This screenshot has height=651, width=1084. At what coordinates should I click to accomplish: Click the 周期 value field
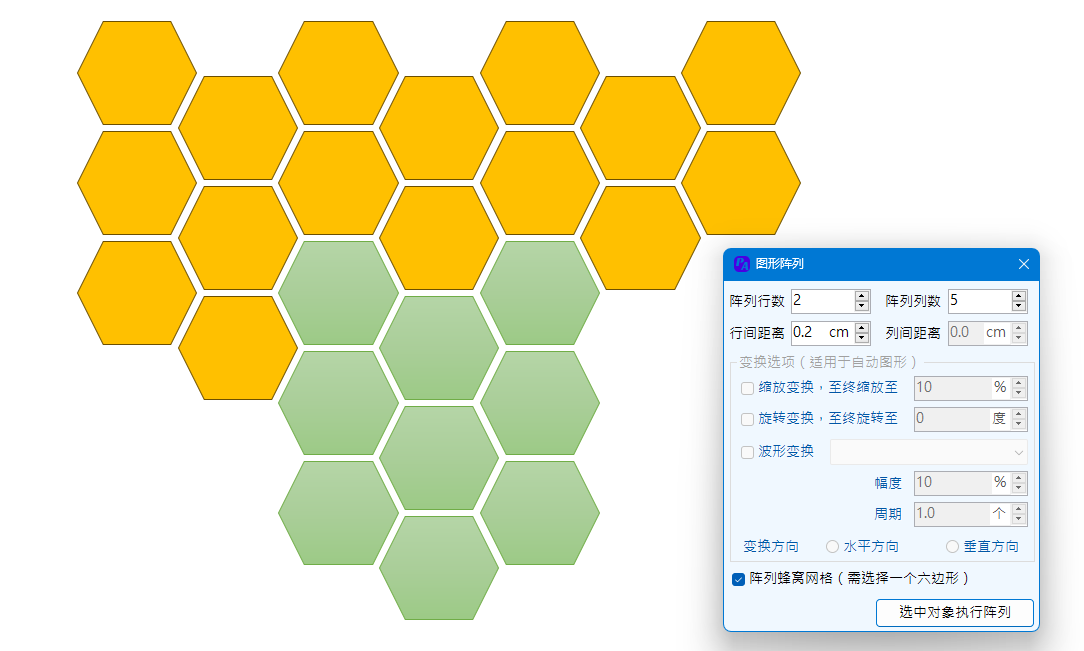pyautogui.click(x=964, y=513)
